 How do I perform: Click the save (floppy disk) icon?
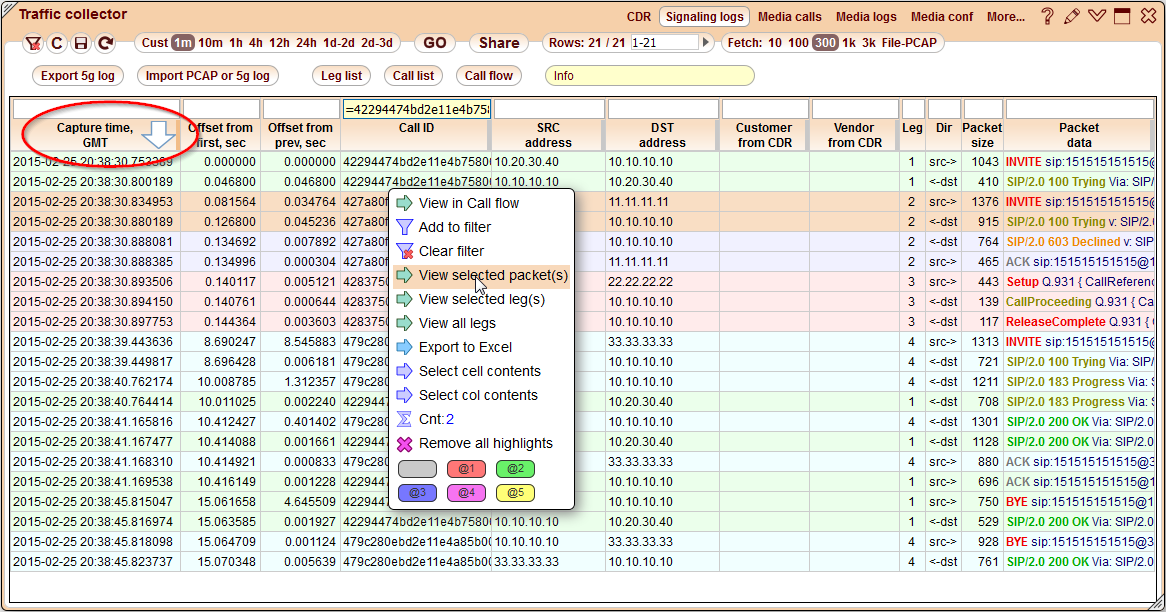[x=82, y=44]
